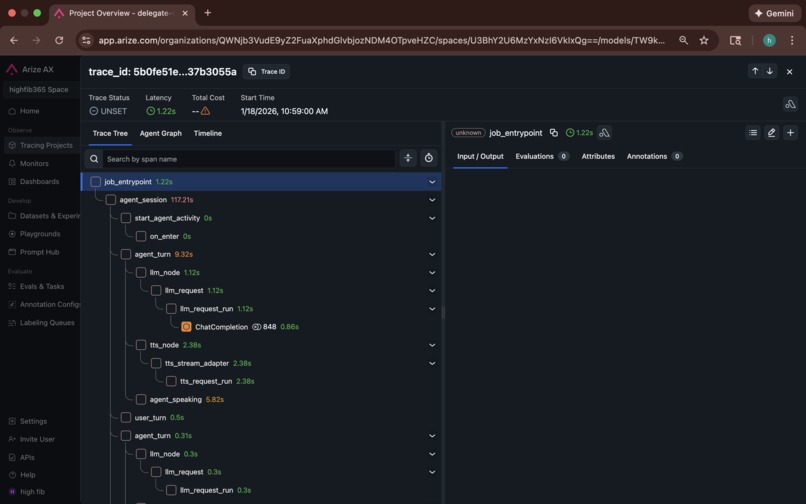Click the warning icon next to Total Cost
Viewport: 806px width, 504px height.
[x=205, y=111]
